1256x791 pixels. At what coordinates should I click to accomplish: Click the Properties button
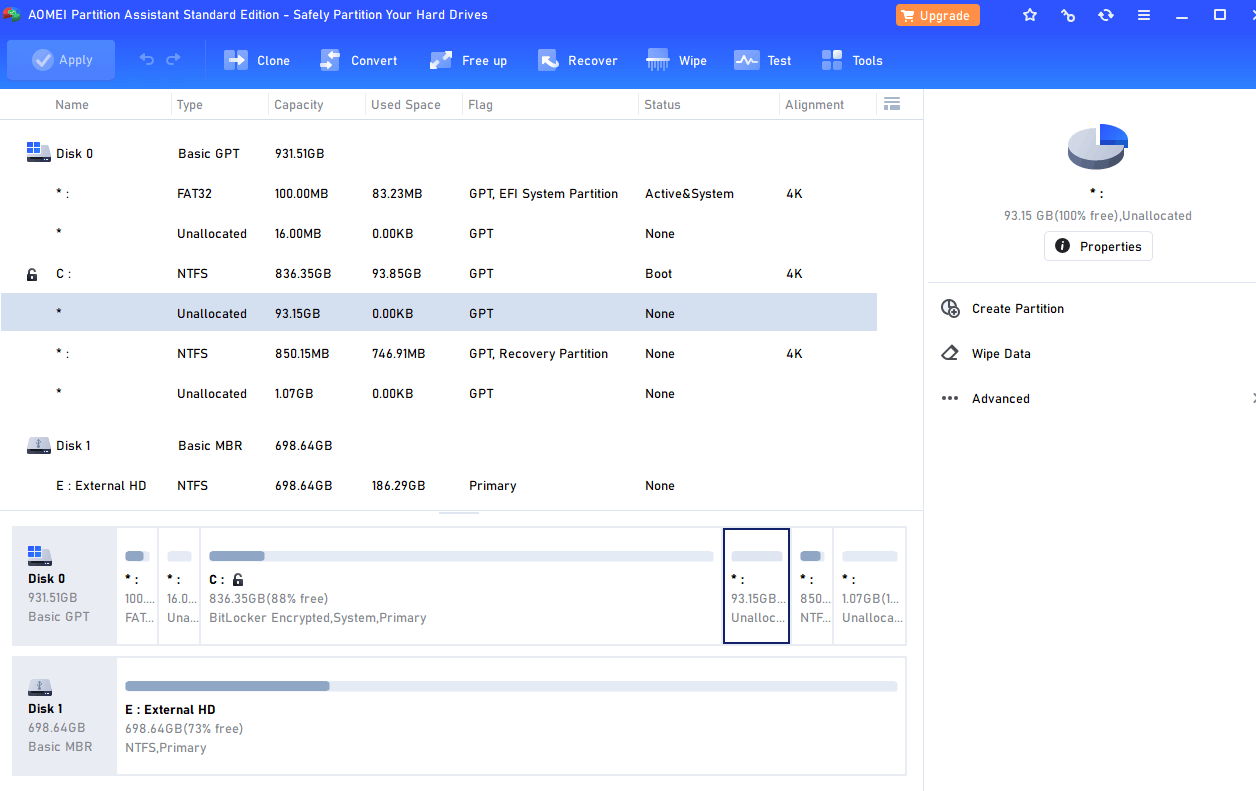[x=1098, y=246]
